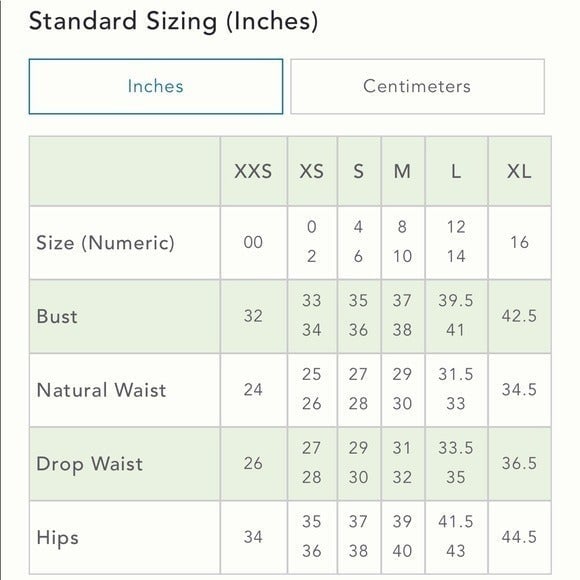Click the XS column header

(312, 171)
